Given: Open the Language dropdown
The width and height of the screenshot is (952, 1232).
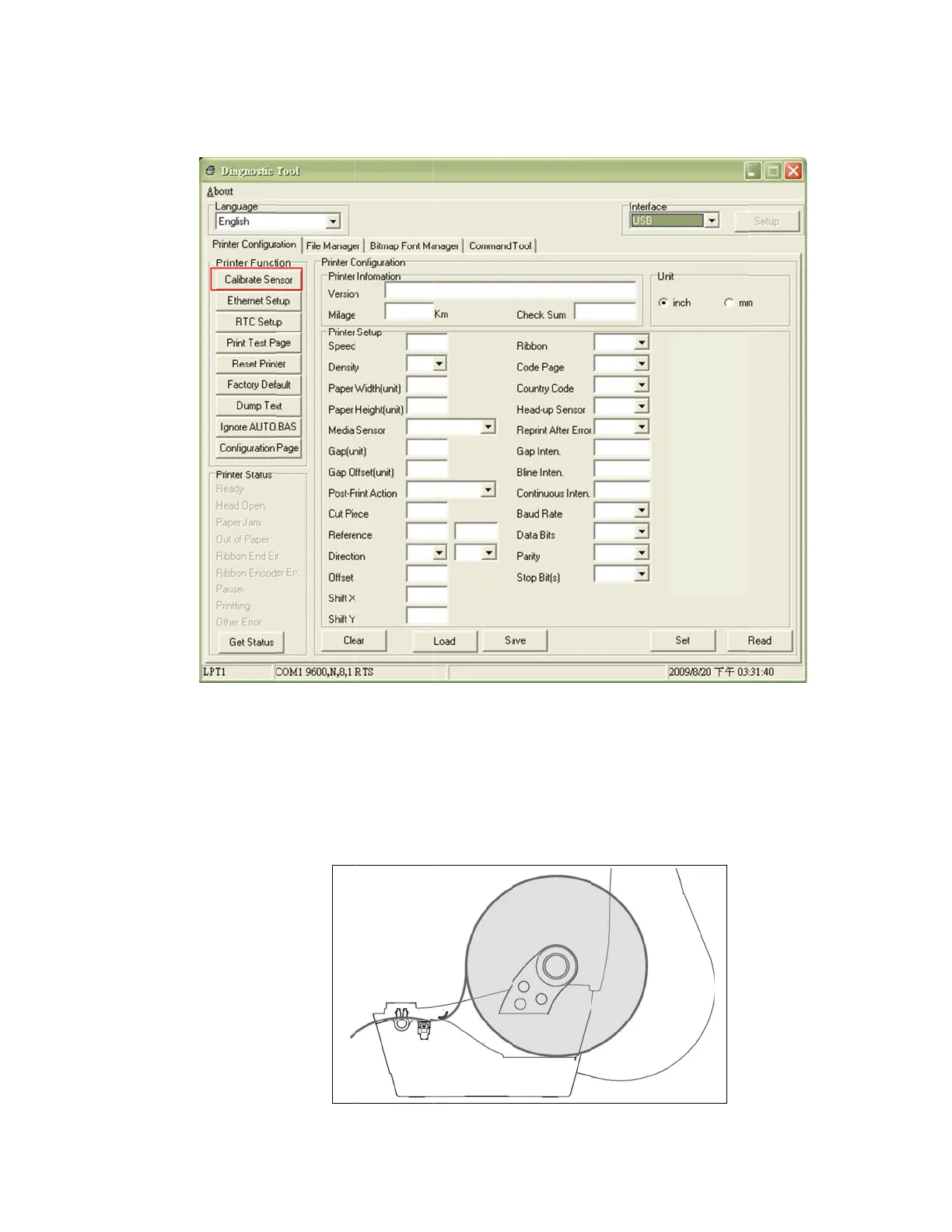Looking at the screenshot, I should tap(333, 222).
